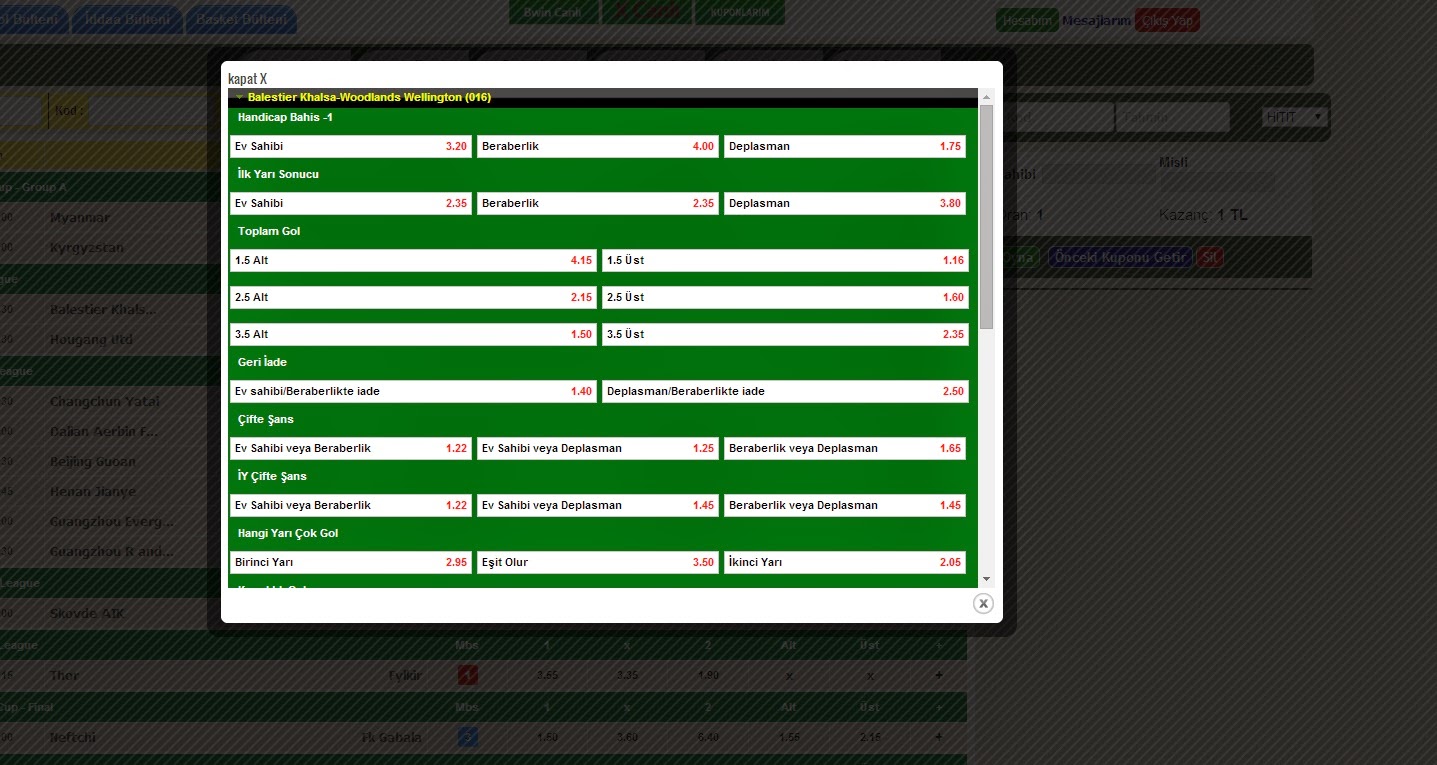
Task: Click Çıkış Yap to log out
Action: click(1167, 19)
